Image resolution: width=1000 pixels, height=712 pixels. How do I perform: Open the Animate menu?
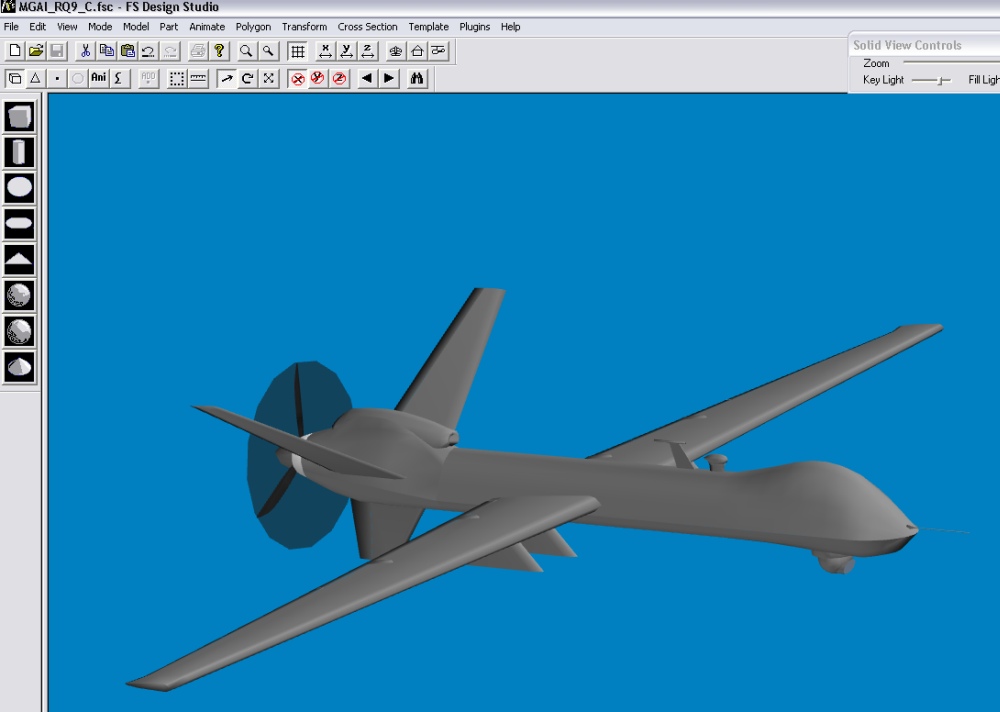[207, 27]
